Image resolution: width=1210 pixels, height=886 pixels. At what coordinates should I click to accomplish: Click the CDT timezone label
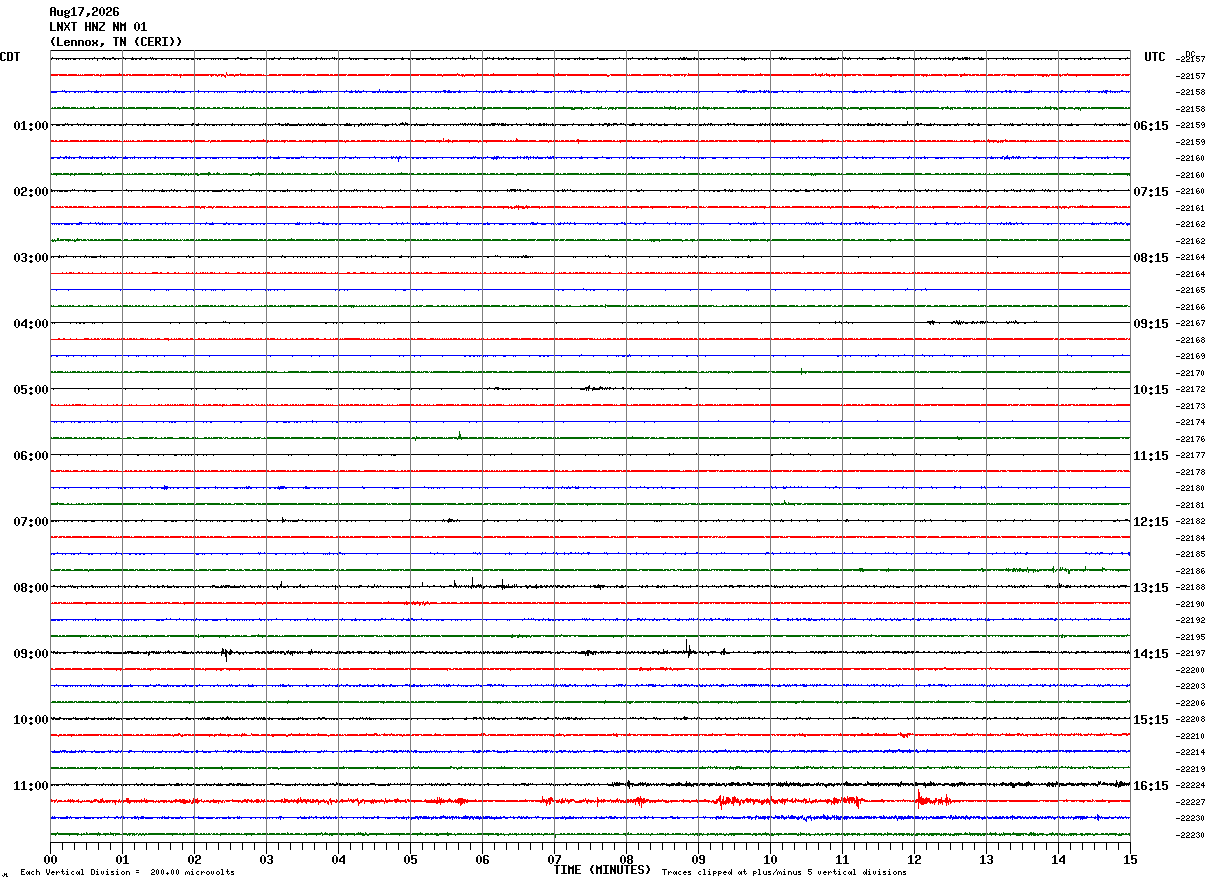pyautogui.click(x=10, y=57)
